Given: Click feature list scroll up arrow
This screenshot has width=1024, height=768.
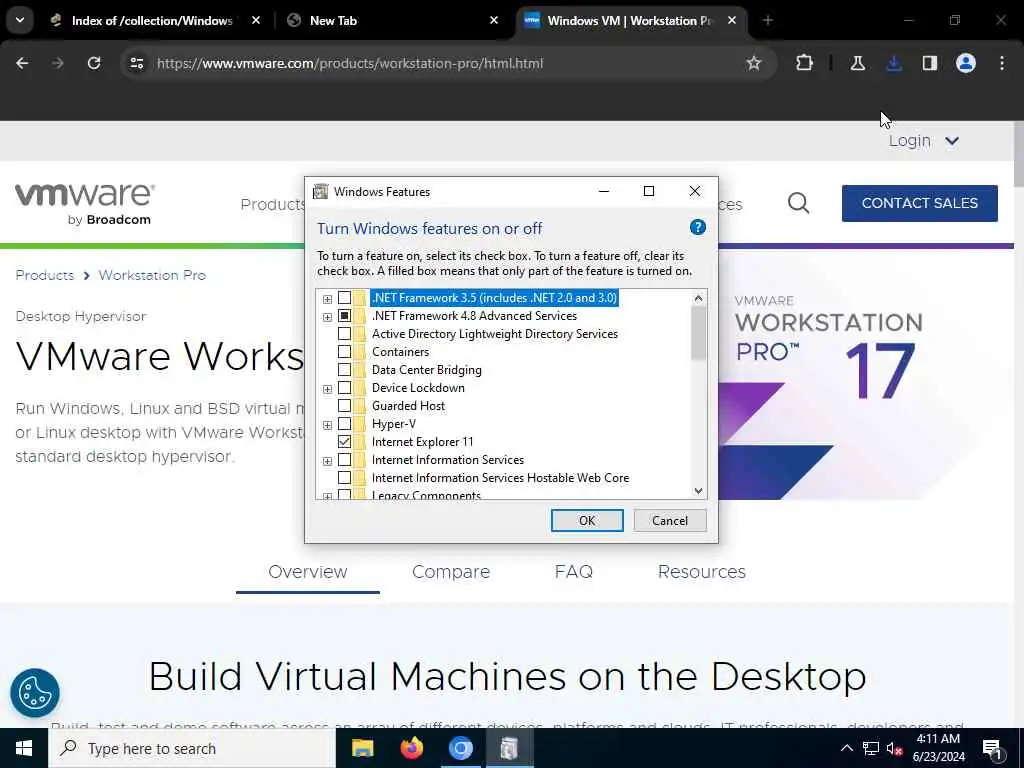Looking at the screenshot, I should pos(698,298).
